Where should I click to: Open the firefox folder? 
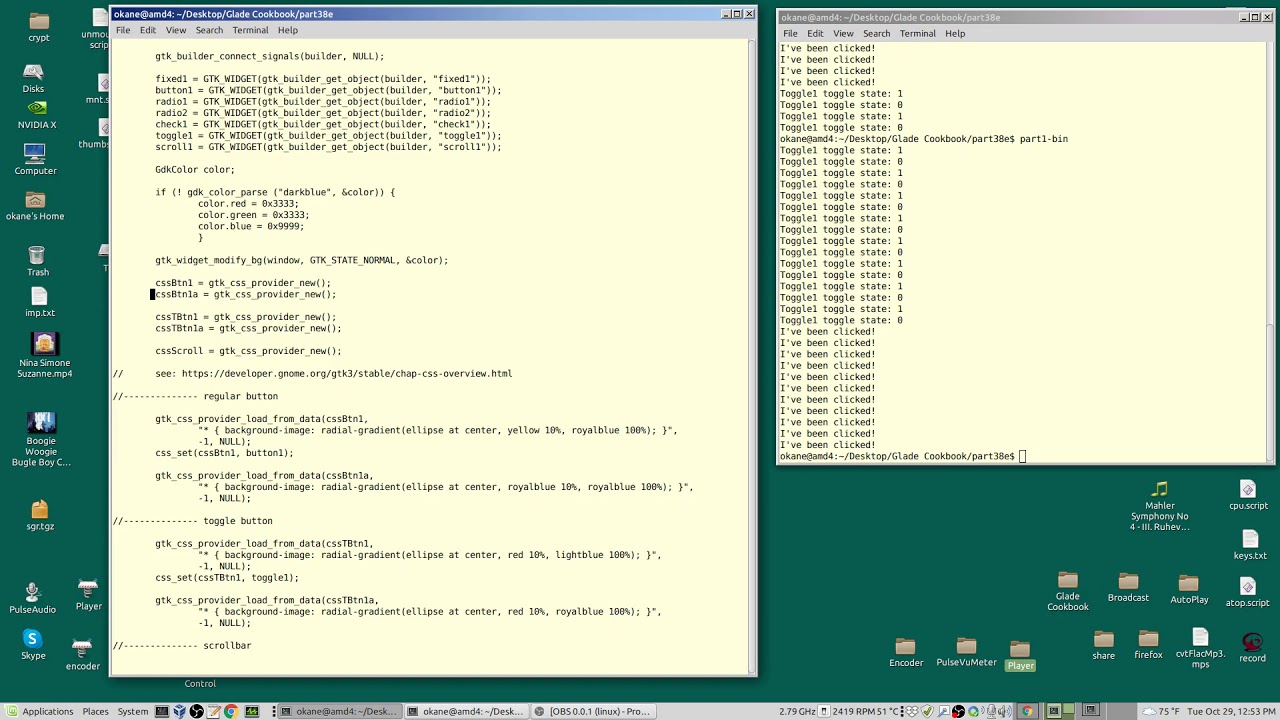tap(1148, 645)
